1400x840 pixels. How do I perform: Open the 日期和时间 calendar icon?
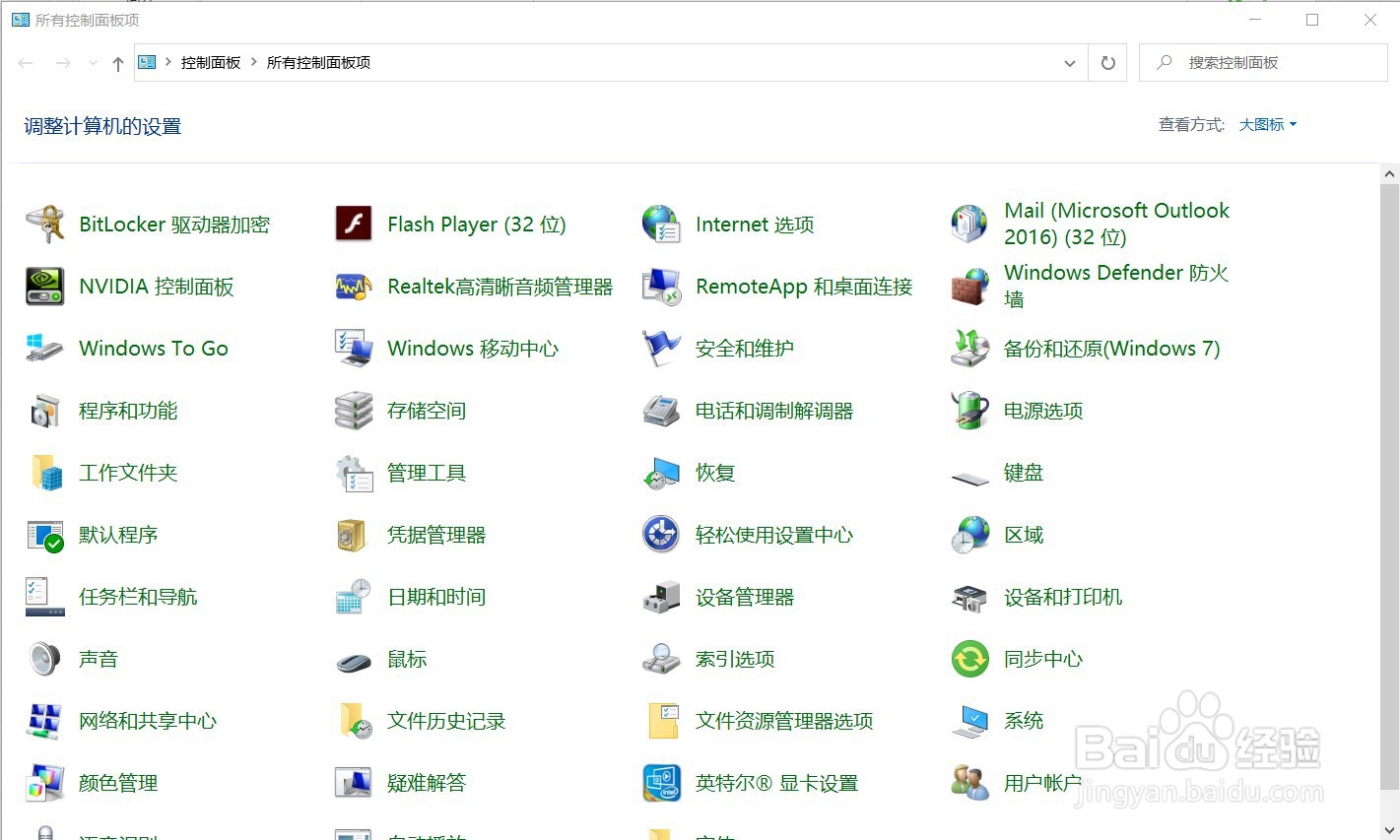[x=354, y=597]
